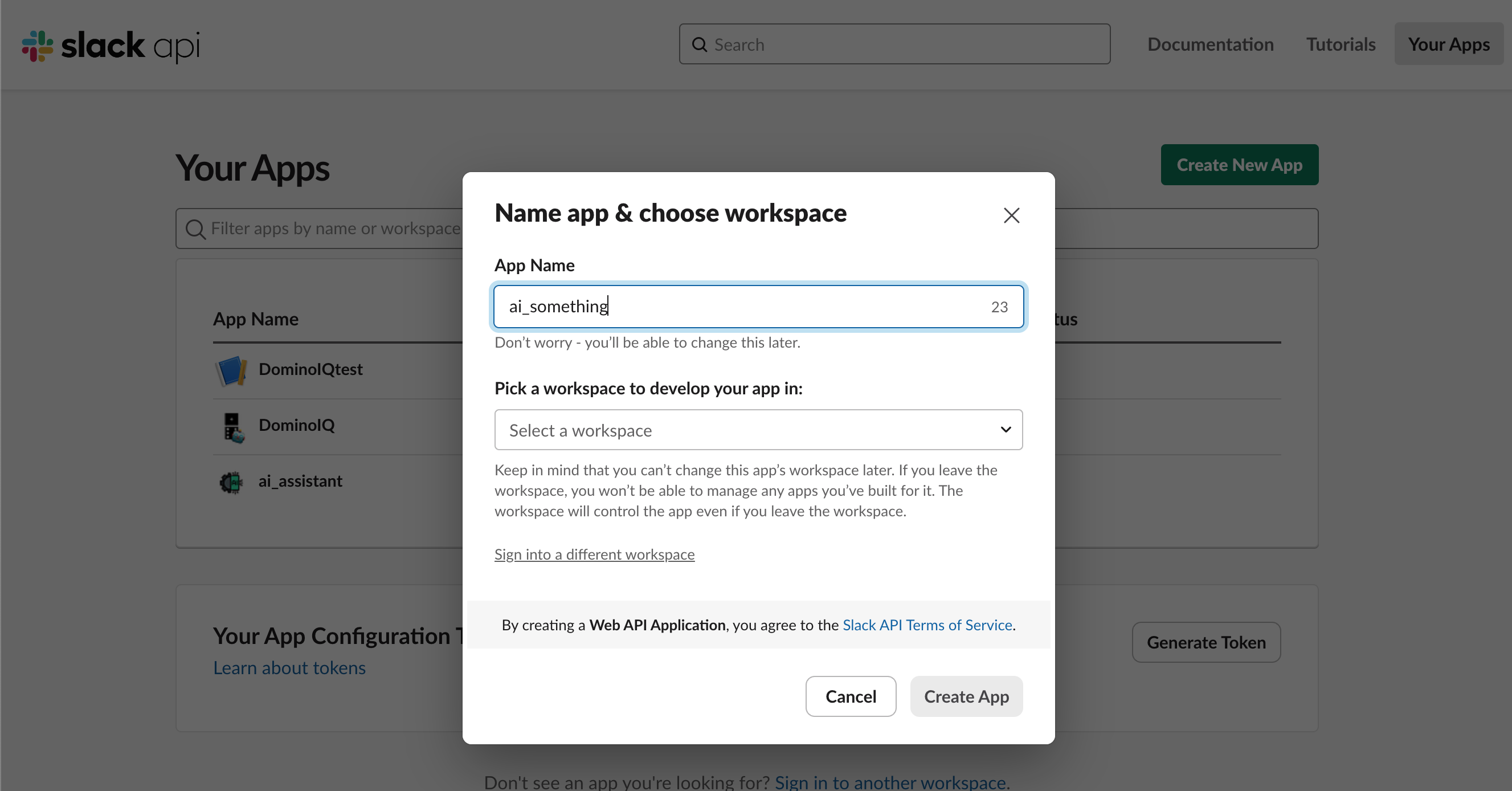
Task: Open the Select a workspace dropdown
Action: [758, 430]
